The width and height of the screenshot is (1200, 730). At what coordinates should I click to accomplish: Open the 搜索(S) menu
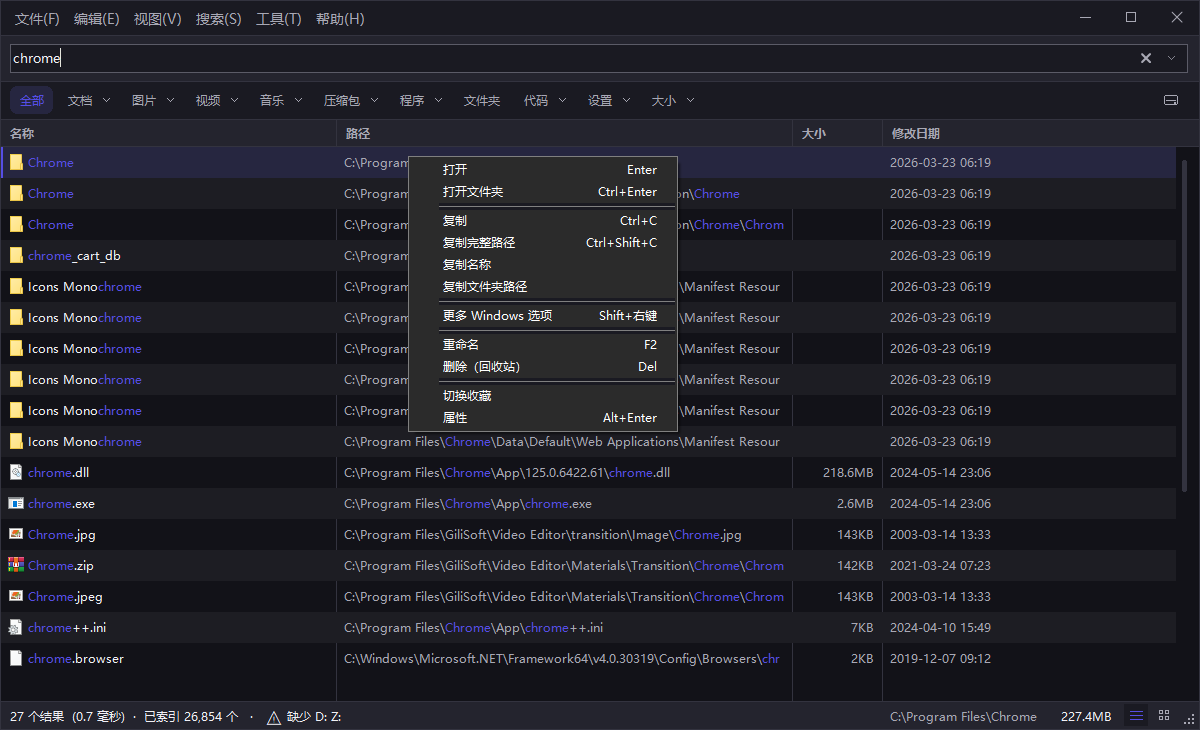click(219, 19)
